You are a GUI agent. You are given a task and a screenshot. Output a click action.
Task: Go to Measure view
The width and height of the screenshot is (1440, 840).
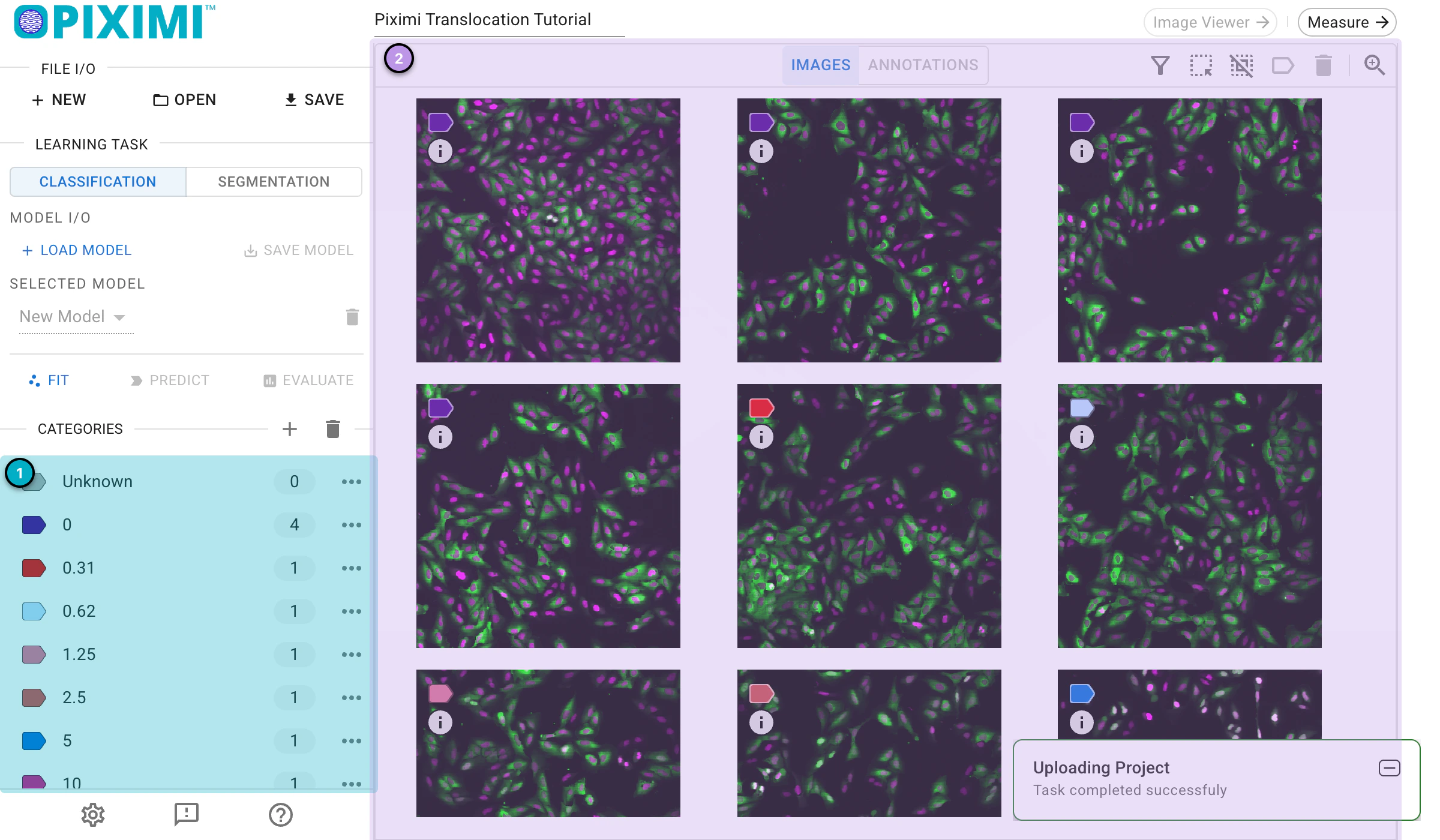pyautogui.click(x=1347, y=22)
